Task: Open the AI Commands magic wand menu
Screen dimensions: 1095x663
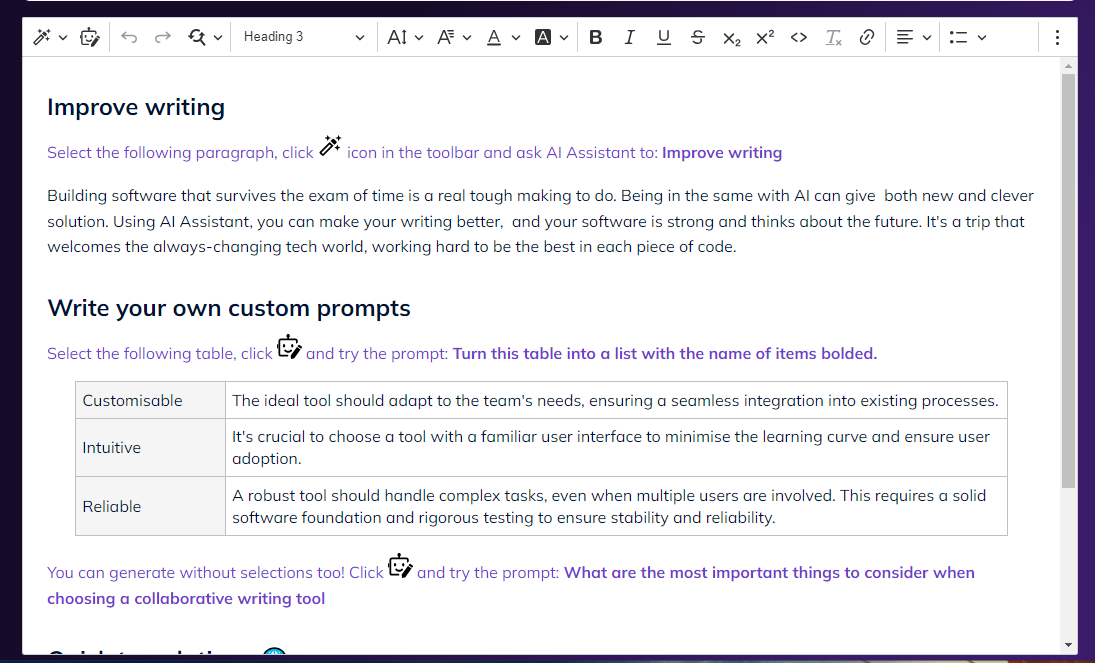Action: [49, 37]
